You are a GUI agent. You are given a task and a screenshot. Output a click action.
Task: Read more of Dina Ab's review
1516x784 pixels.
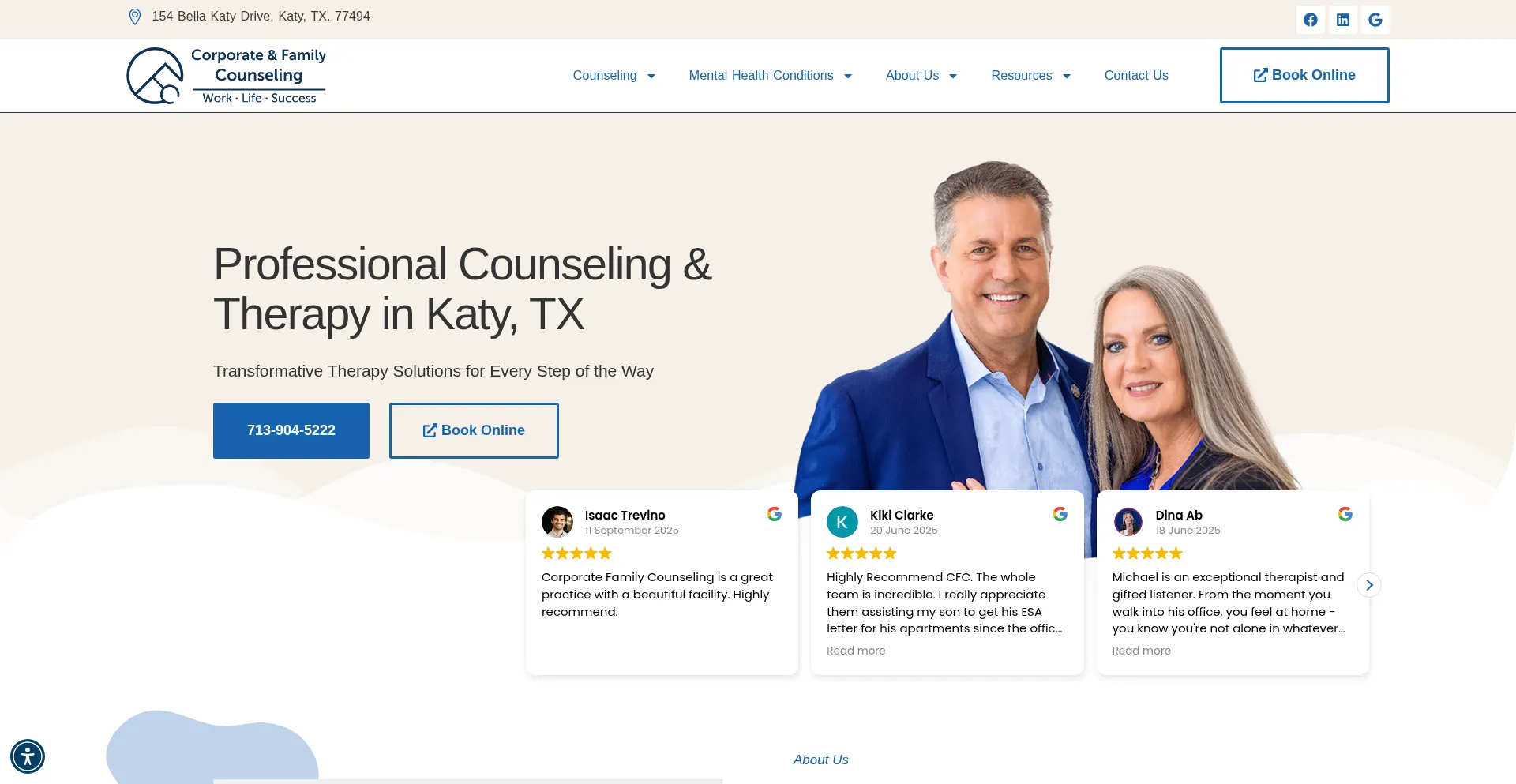click(1142, 651)
